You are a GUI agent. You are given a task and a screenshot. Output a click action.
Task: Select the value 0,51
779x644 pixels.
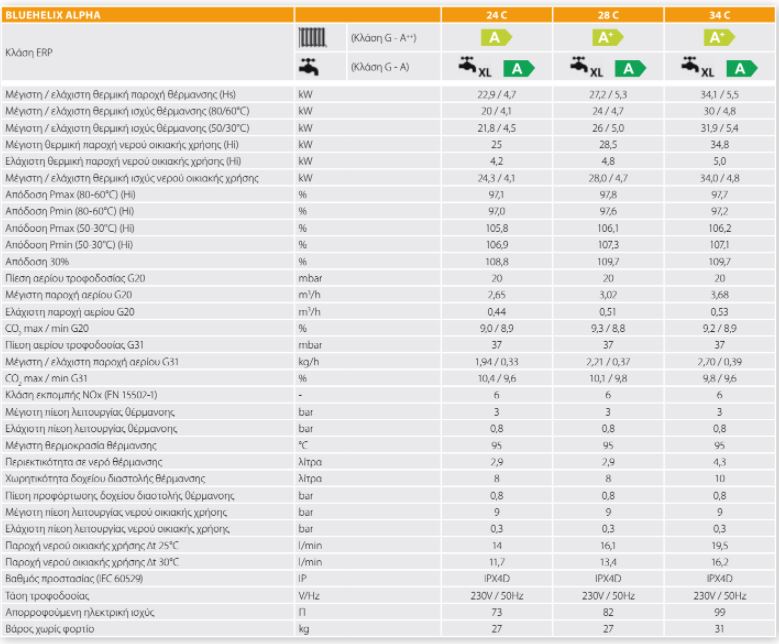[x=608, y=312]
